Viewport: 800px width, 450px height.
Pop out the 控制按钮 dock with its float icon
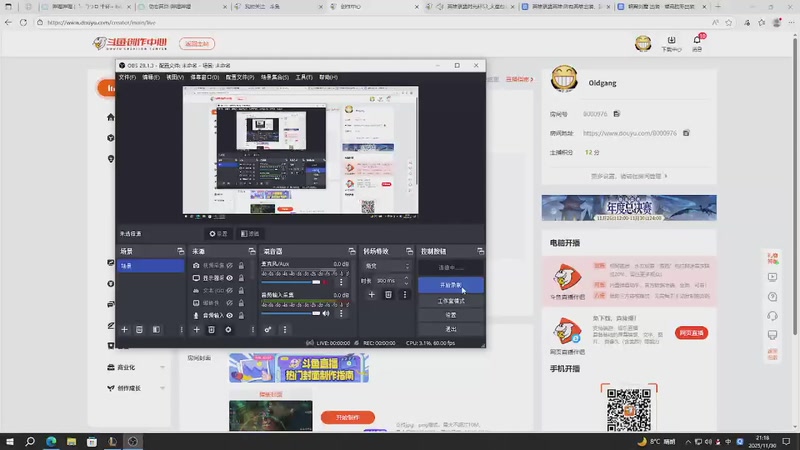tap(481, 251)
